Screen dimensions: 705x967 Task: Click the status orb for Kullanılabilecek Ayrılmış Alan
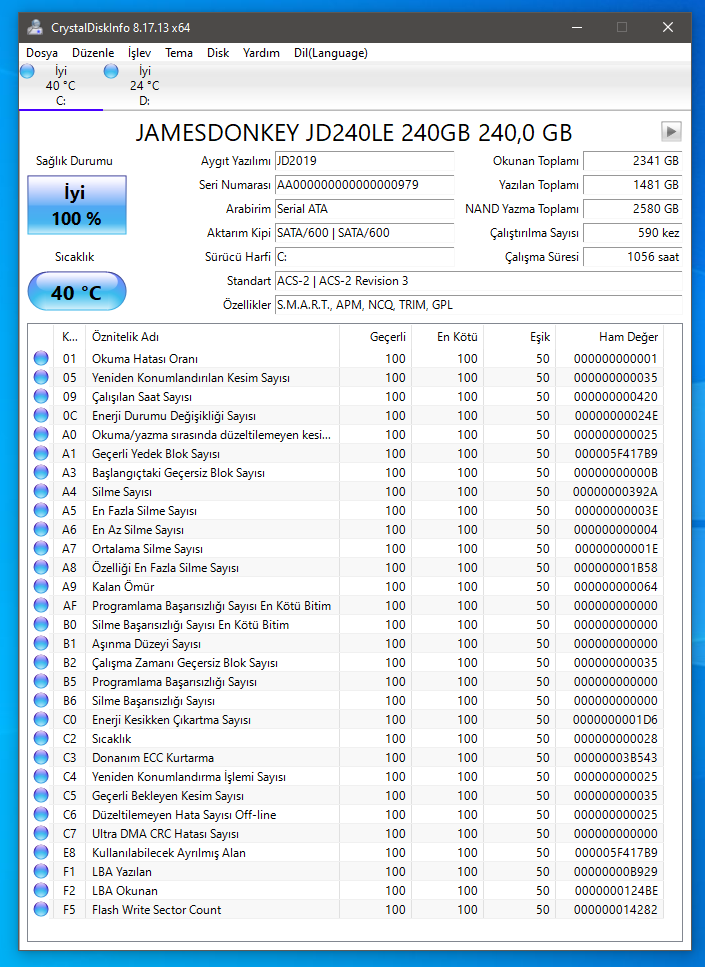41,852
